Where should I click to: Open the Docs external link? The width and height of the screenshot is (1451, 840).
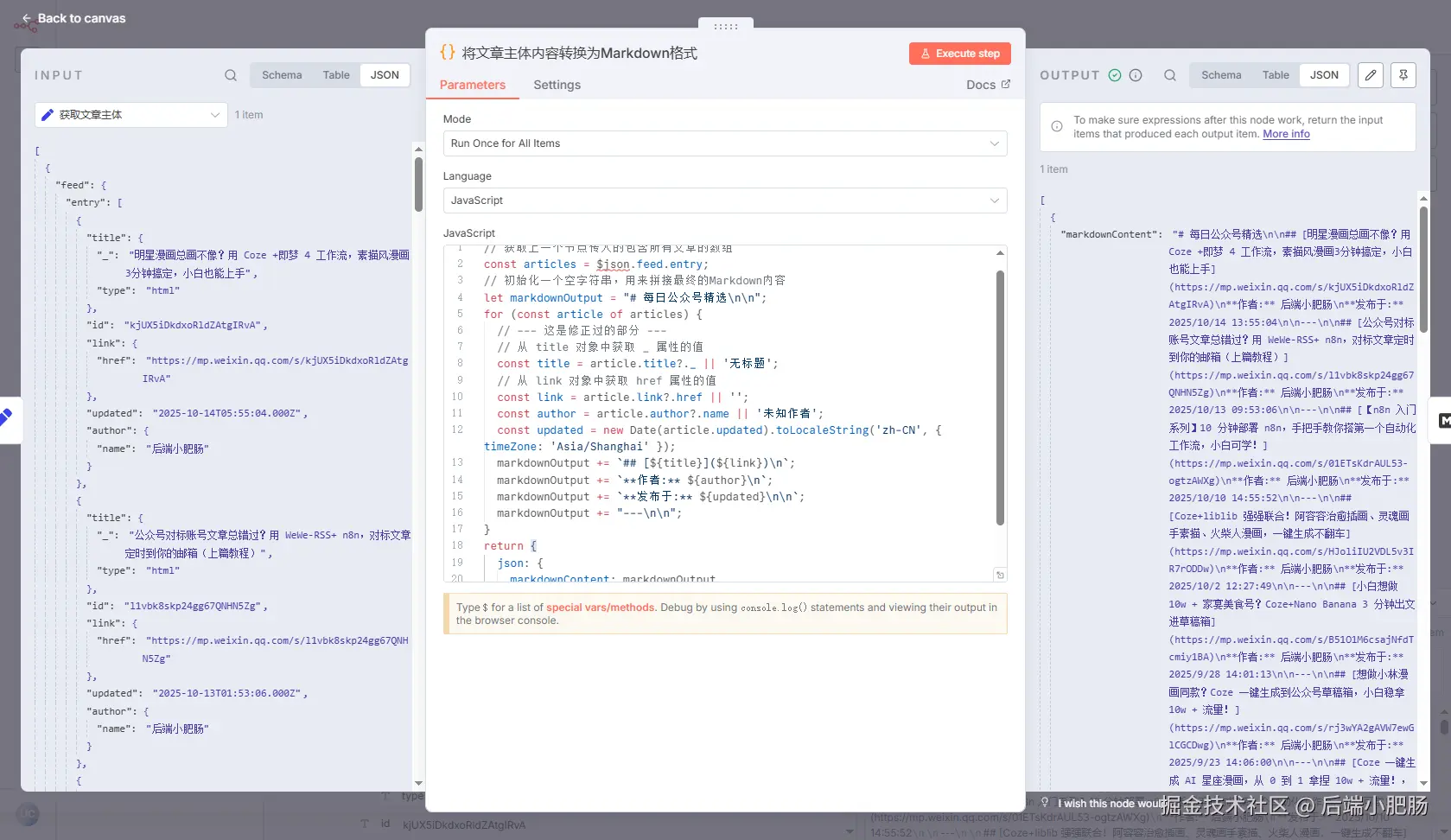click(988, 85)
